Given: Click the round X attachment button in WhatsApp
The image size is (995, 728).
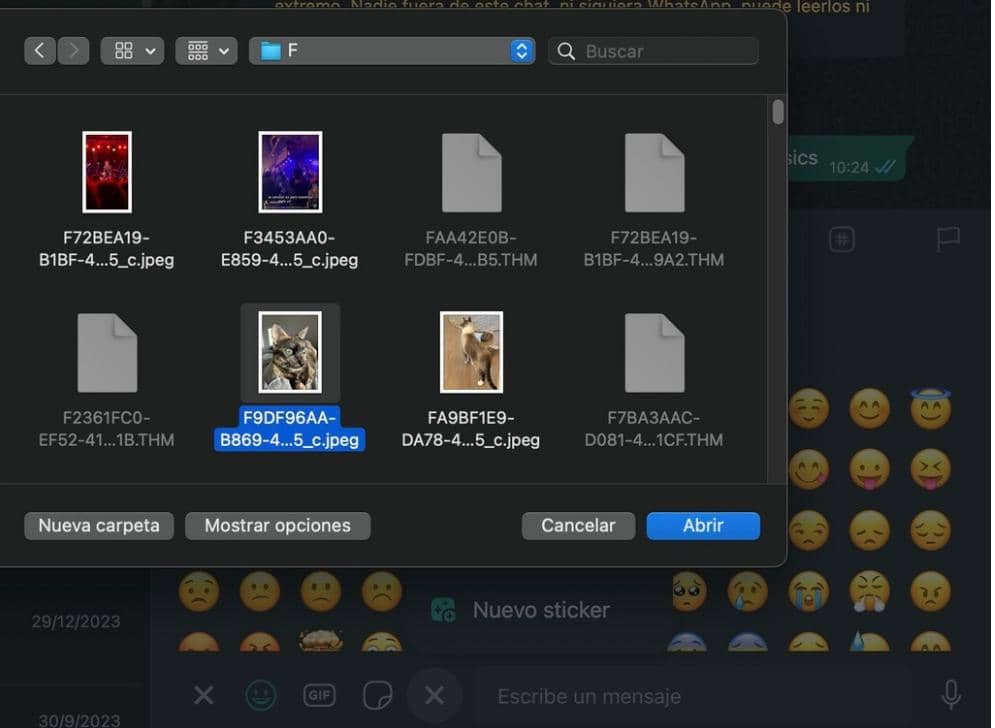Looking at the screenshot, I should [x=435, y=696].
